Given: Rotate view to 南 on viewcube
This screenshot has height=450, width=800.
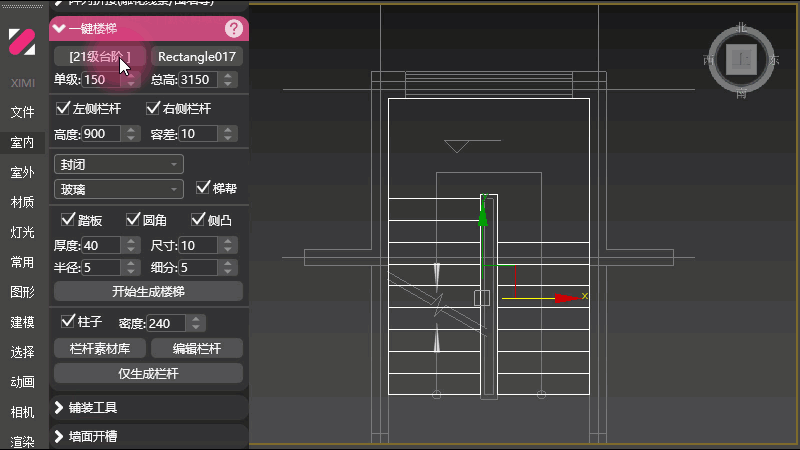Looking at the screenshot, I should tap(741, 93).
